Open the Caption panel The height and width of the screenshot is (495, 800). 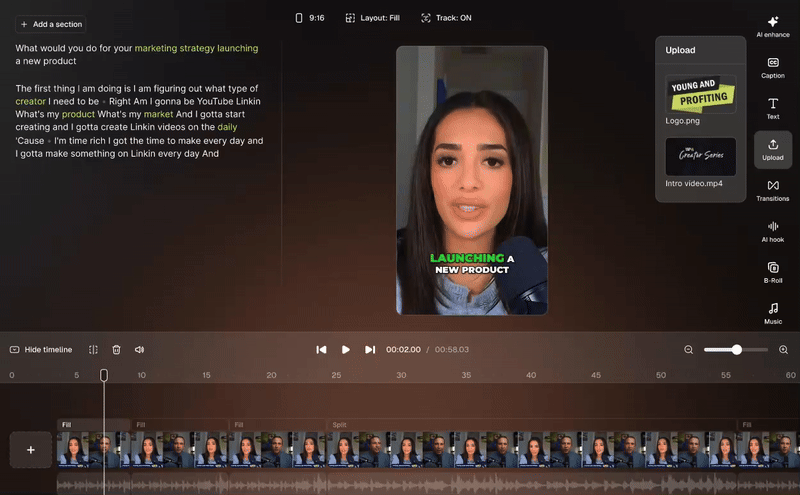point(772,68)
